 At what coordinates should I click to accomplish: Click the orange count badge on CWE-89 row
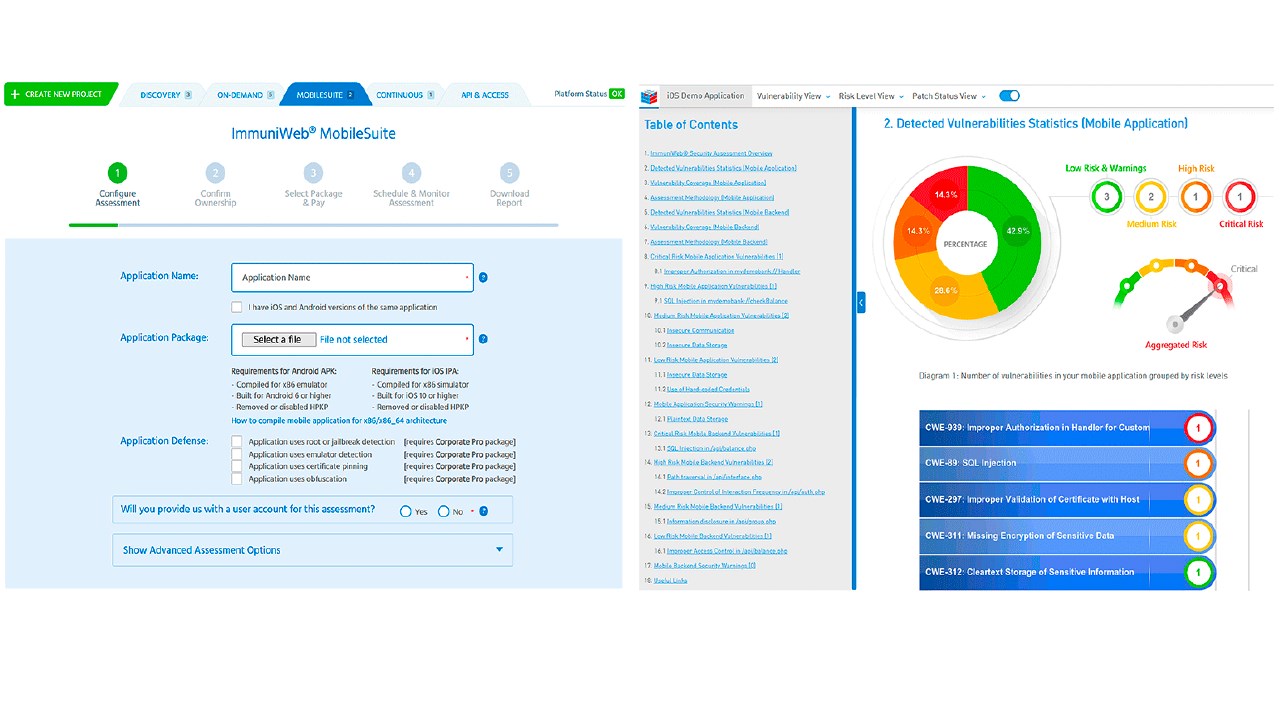[1199, 464]
